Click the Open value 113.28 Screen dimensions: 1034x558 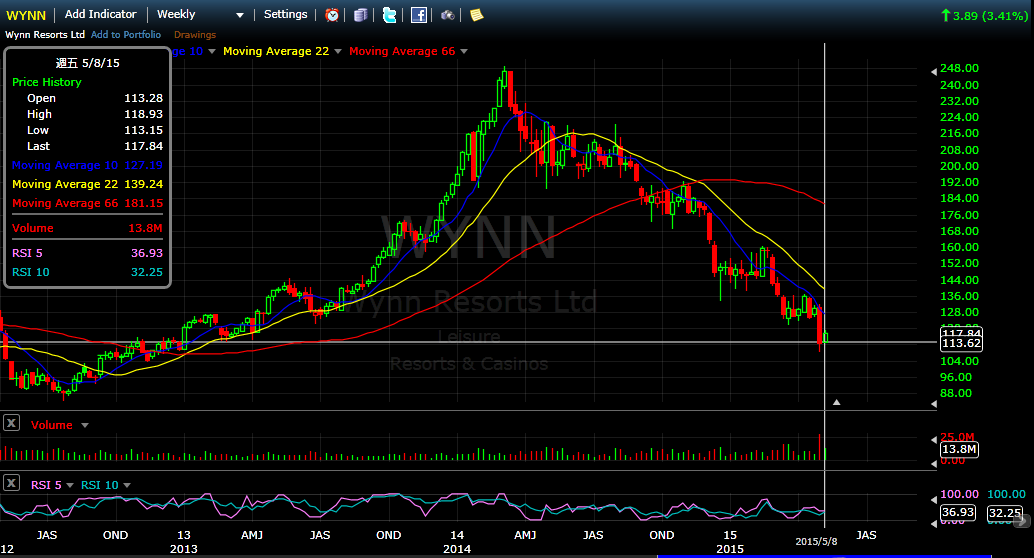(x=143, y=98)
